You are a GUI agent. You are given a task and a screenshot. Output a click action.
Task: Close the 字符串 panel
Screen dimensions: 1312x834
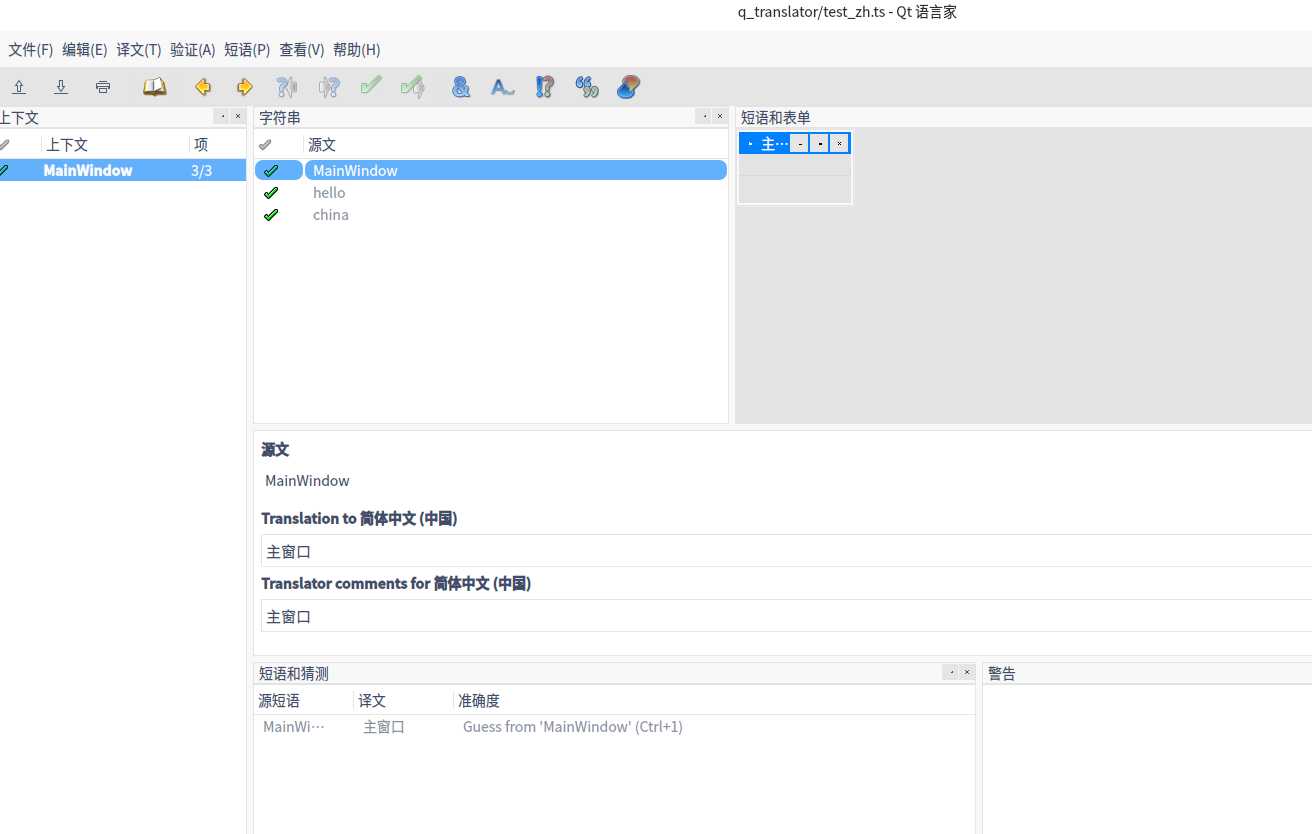point(719,116)
